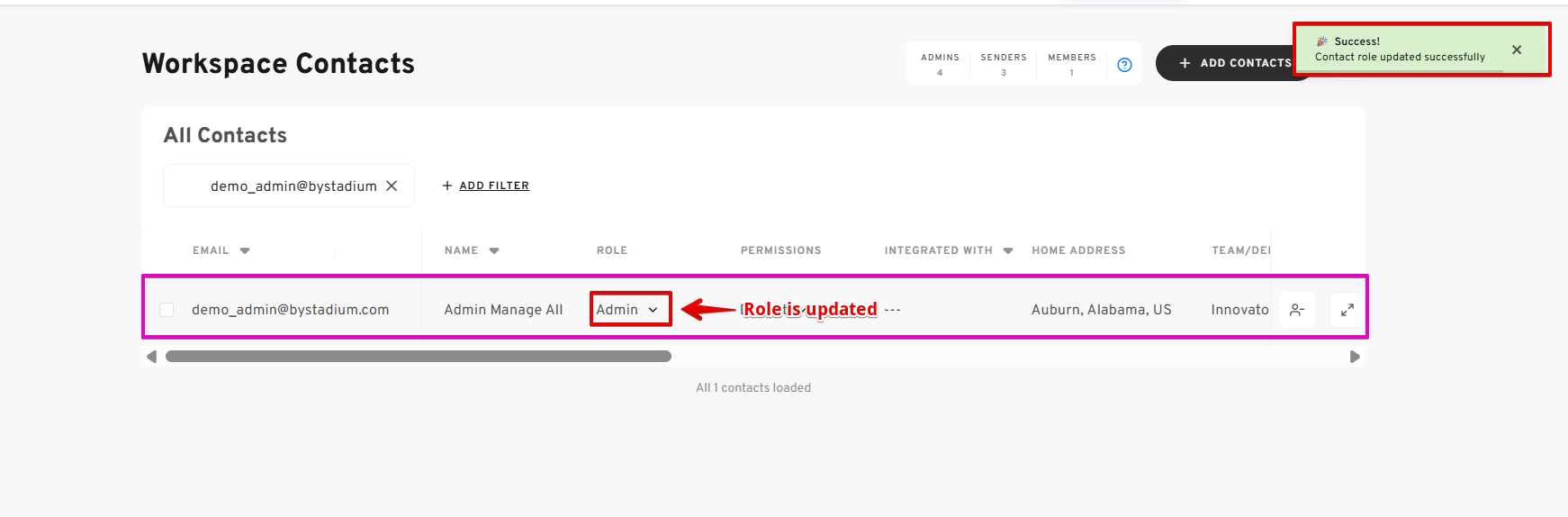Image resolution: width=1568 pixels, height=517 pixels.
Task: Click the Admins count tab
Action: [x=940, y=64]
